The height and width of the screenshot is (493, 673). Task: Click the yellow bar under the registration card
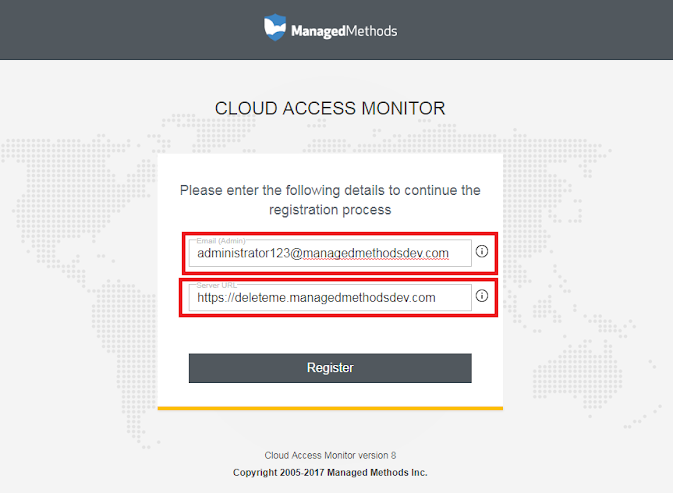coord(330,408)
